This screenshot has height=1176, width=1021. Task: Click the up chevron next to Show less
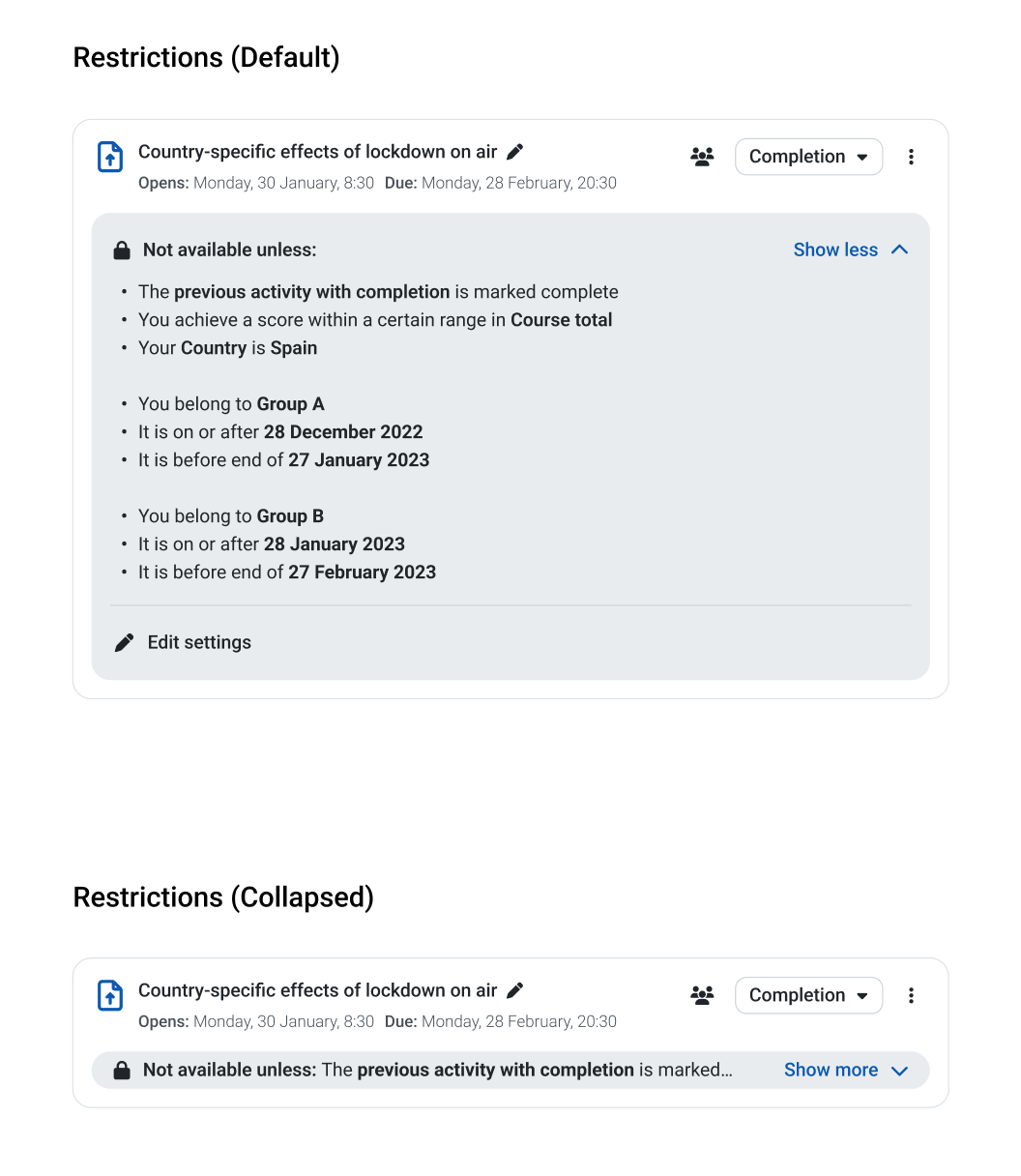click(899, 250)
